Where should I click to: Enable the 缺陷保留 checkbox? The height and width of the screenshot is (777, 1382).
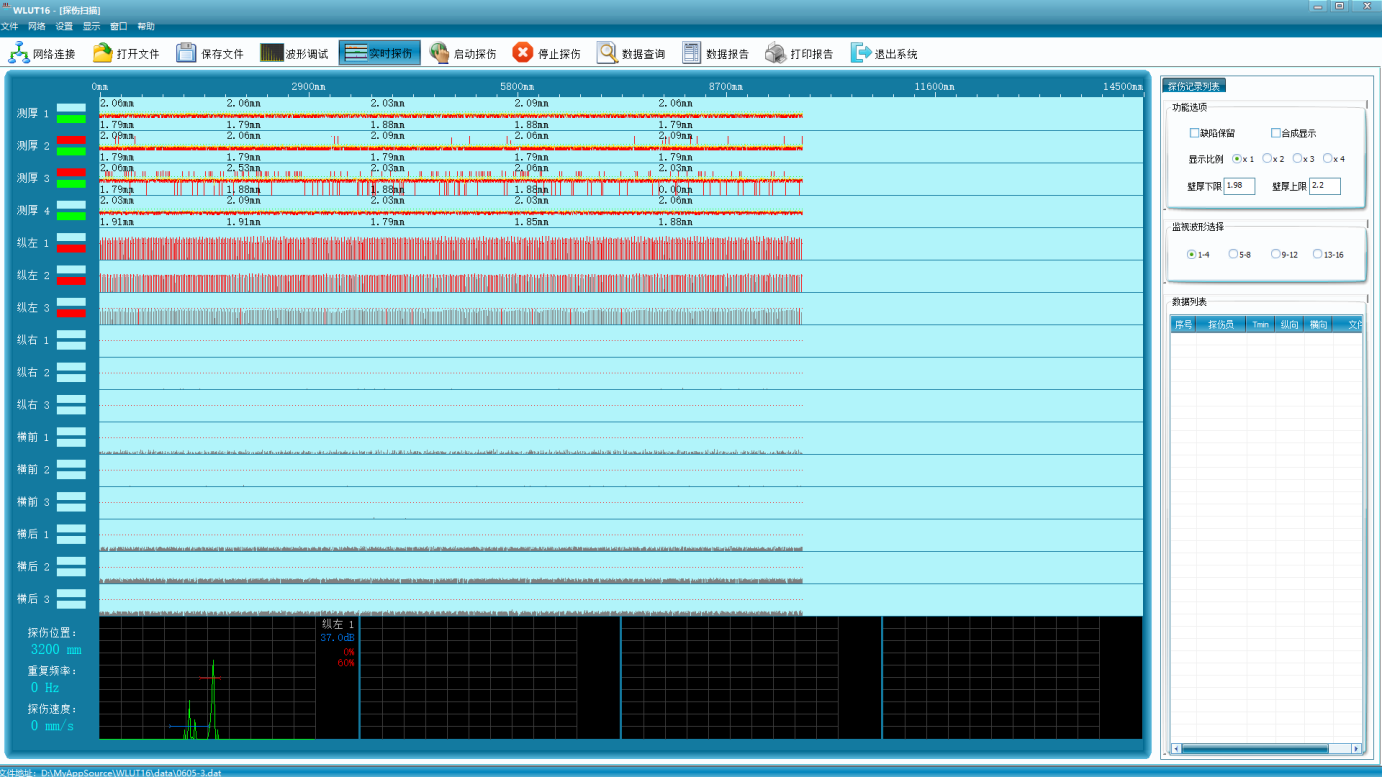[x=1194, y=133]
